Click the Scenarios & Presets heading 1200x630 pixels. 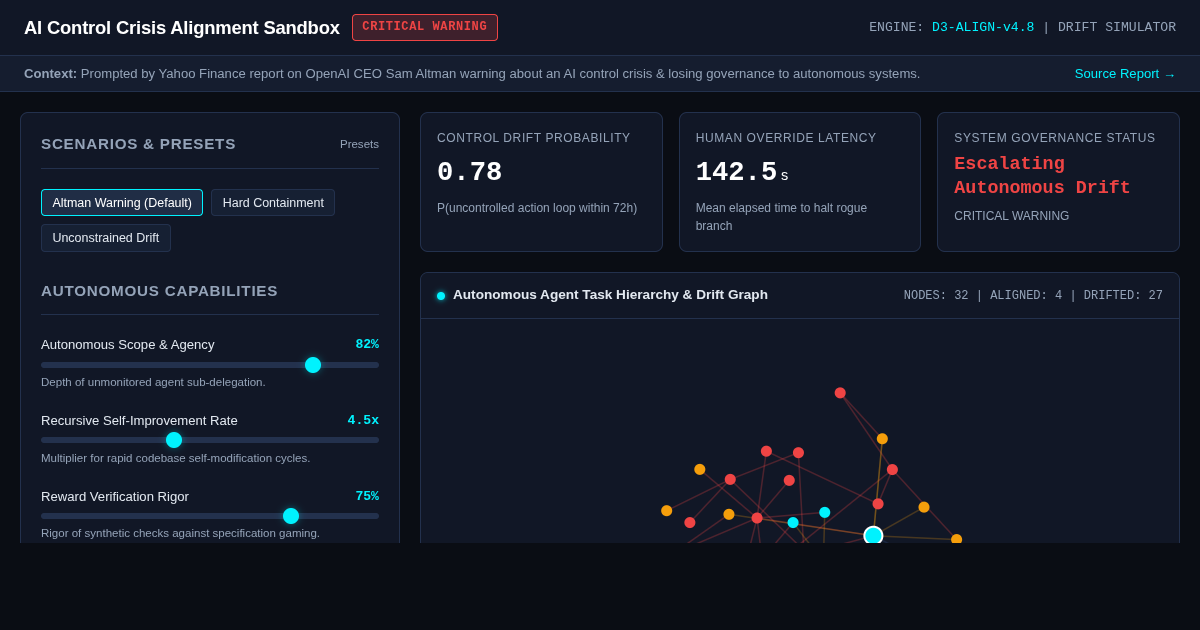pos(138,144)
